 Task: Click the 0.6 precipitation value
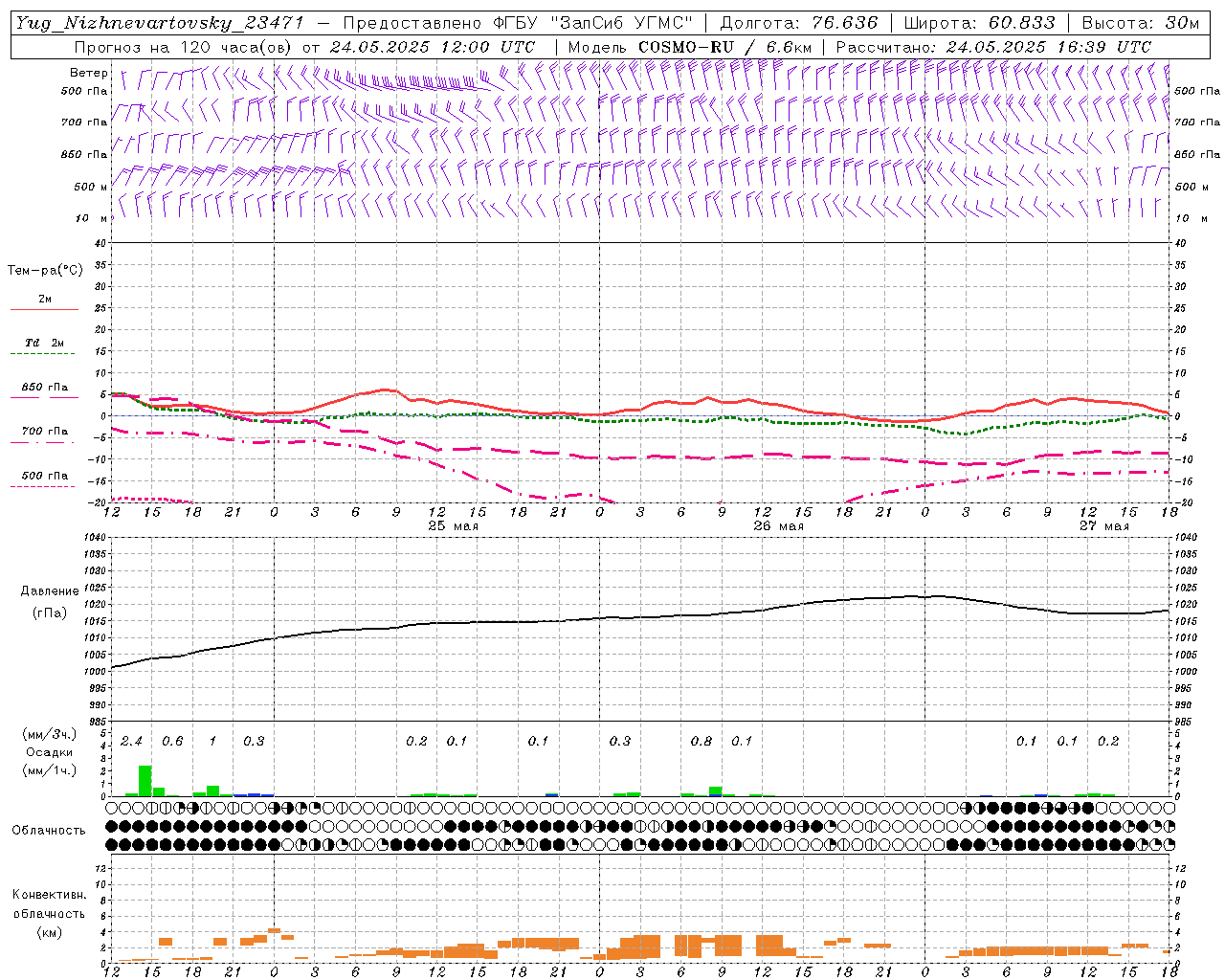[172, 742]
